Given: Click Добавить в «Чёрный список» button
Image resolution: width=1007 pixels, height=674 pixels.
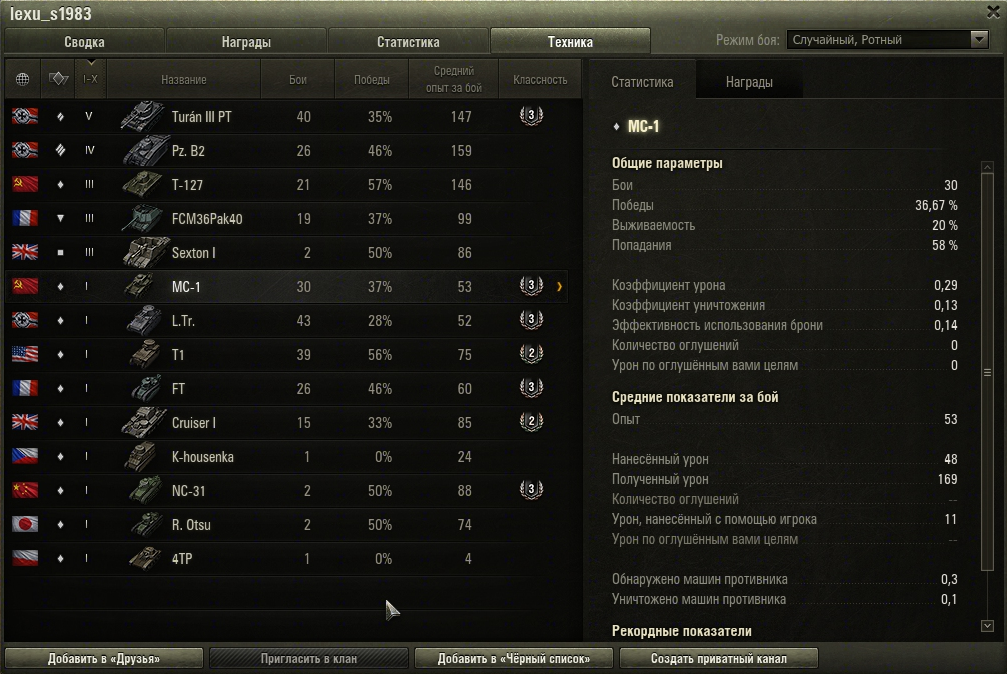Looking at the screenshot, I should (514, 659).
